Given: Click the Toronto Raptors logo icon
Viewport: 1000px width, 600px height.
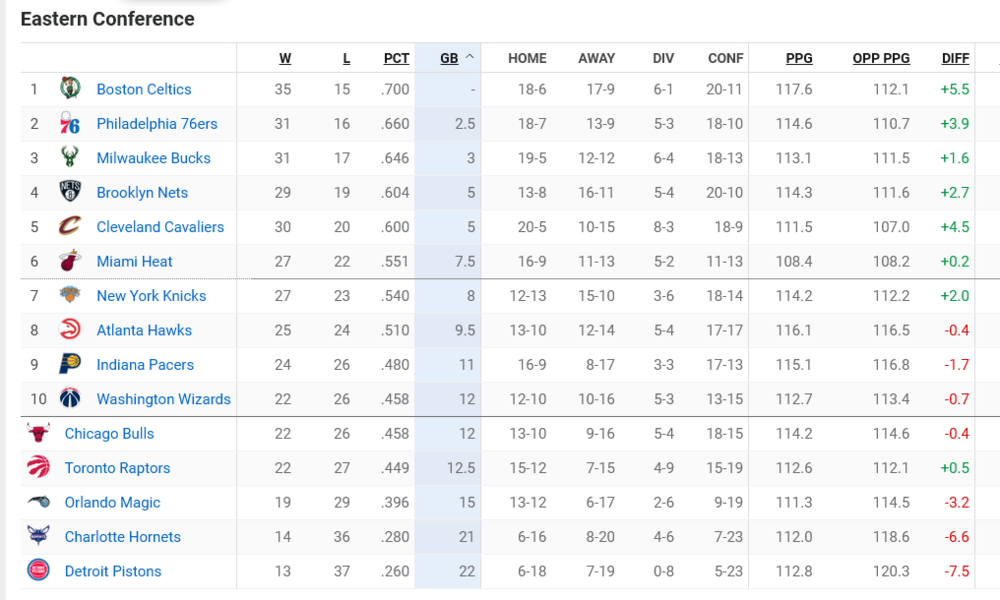Looking at the screenshot, I should pos(38,467).
